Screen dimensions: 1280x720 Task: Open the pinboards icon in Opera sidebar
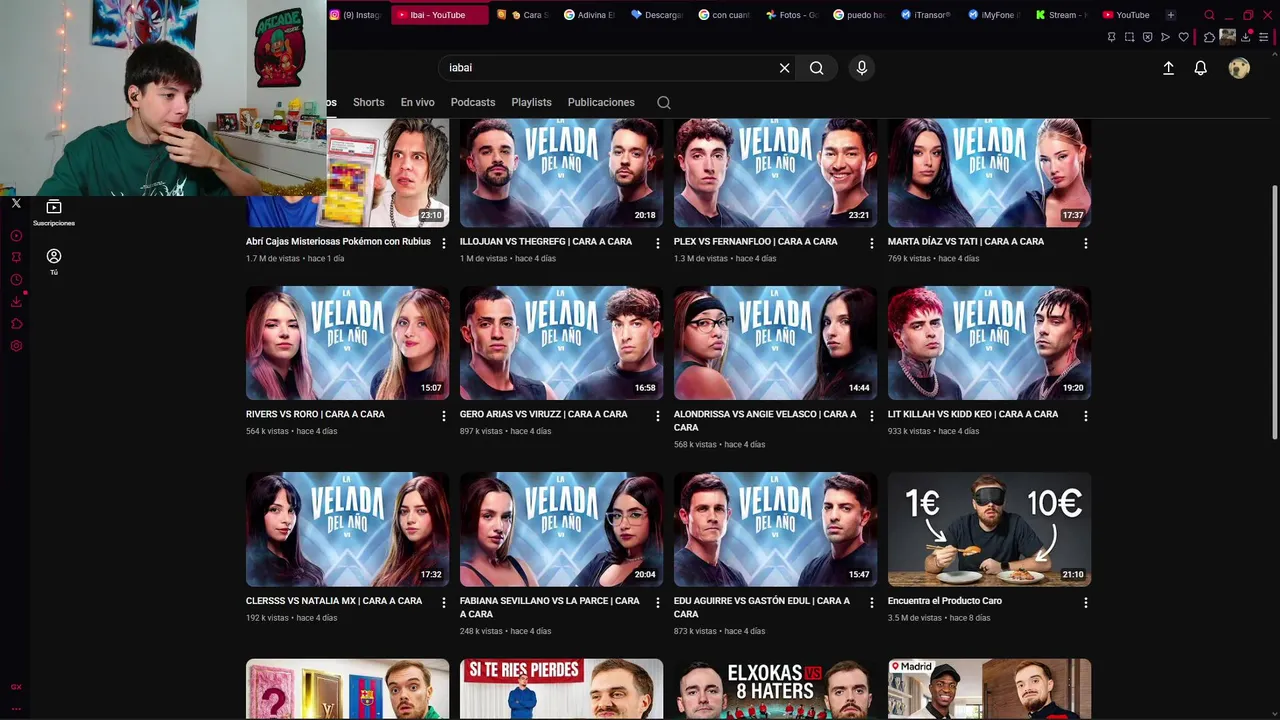pos(16,257)
